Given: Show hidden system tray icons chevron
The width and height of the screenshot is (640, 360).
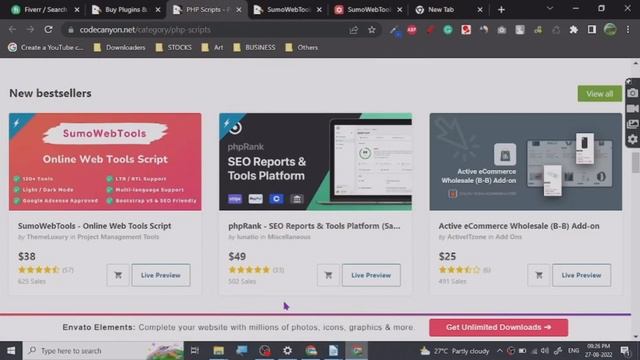Looking at the screenshot, I should [500, 351].
